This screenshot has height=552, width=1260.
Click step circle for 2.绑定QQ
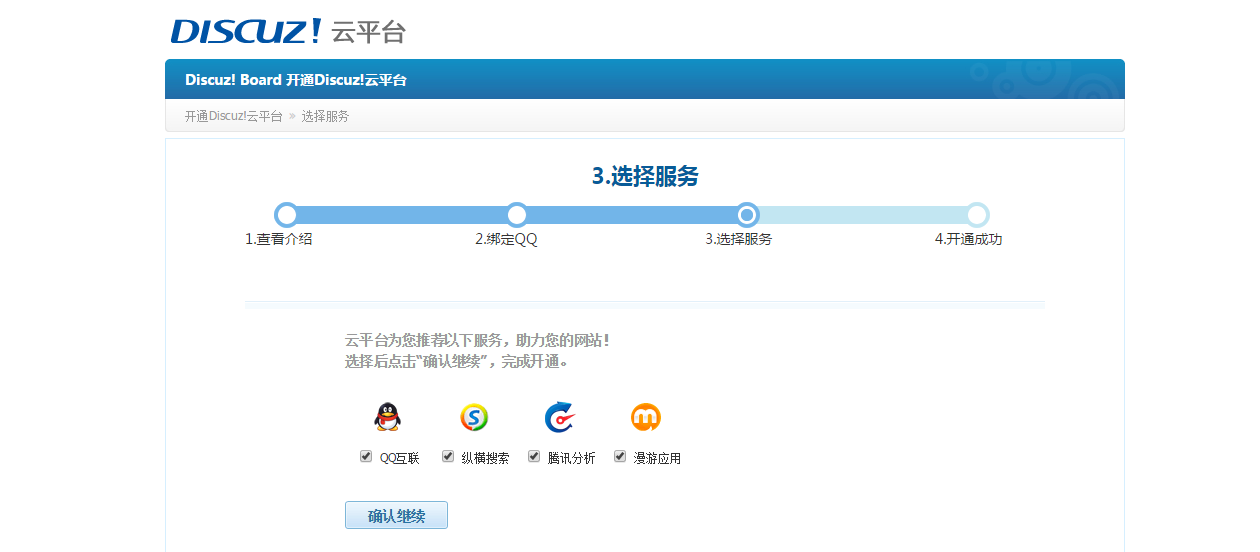[x=517, y=214]
